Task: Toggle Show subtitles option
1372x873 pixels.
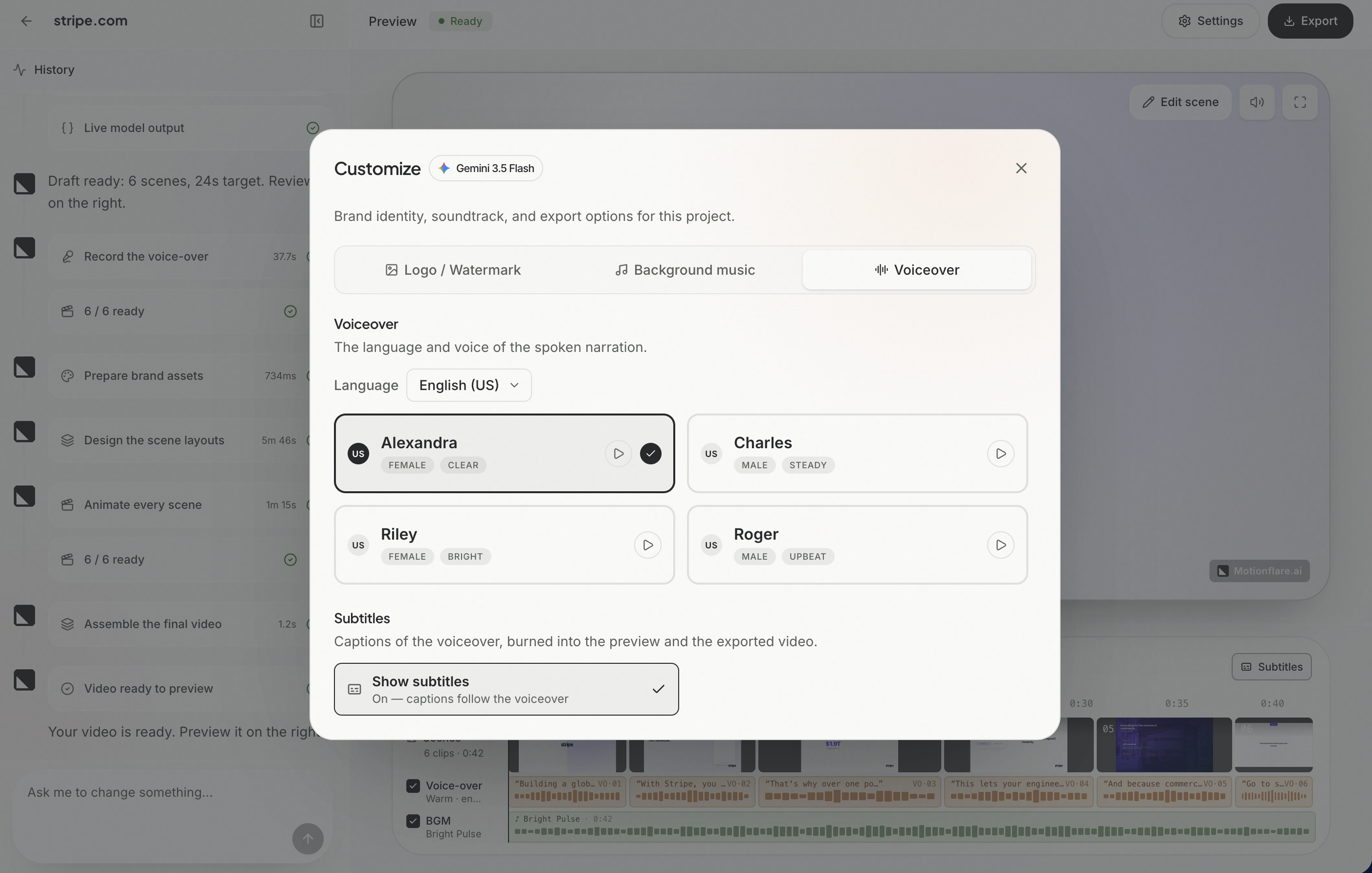Action: [x=506, y=689]
